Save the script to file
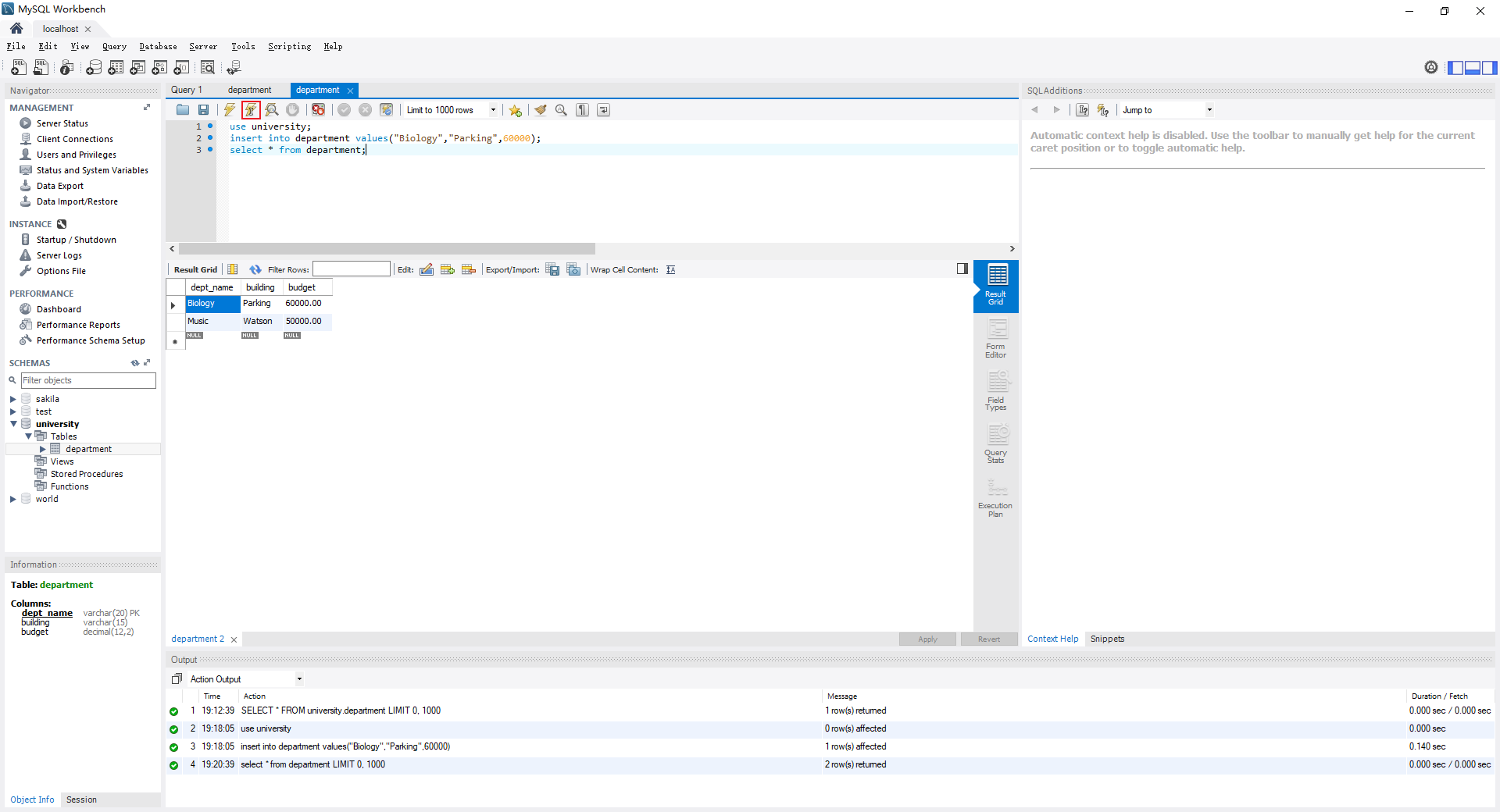The height and width of the screenshot is (812, 1500). pyautogui.click(x=203, y=110)
